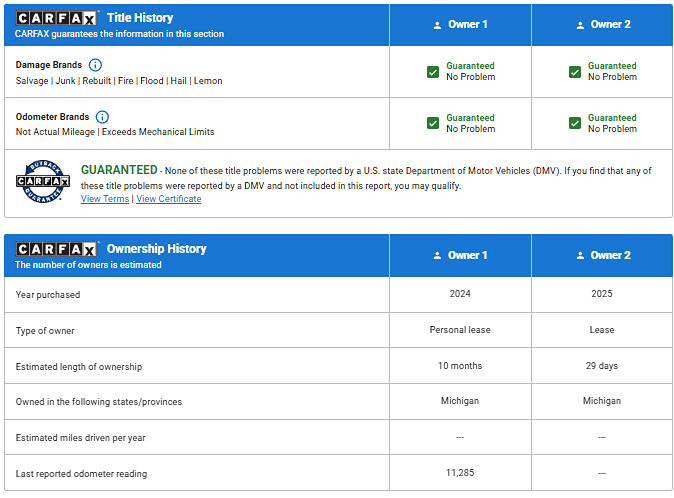Click the CARFAX logo in Title History header

[x=56, y=18]
